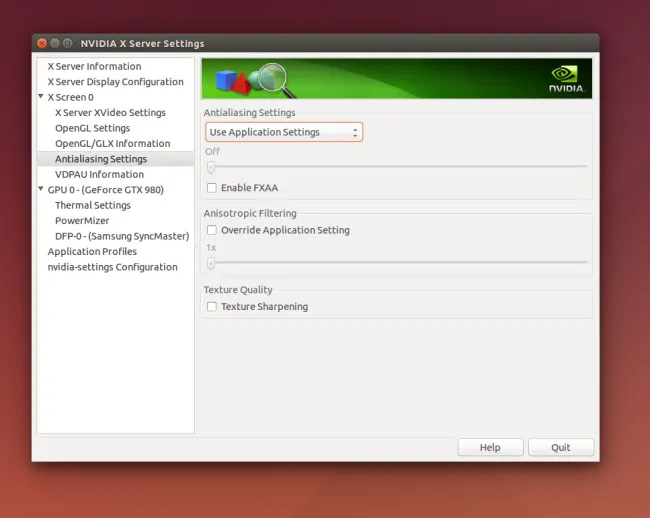The height and width of the screenshot is (518, 650).
Task: Collapse the GPU 0 GeForce GTX 980 node
Action: click(41, 190)
